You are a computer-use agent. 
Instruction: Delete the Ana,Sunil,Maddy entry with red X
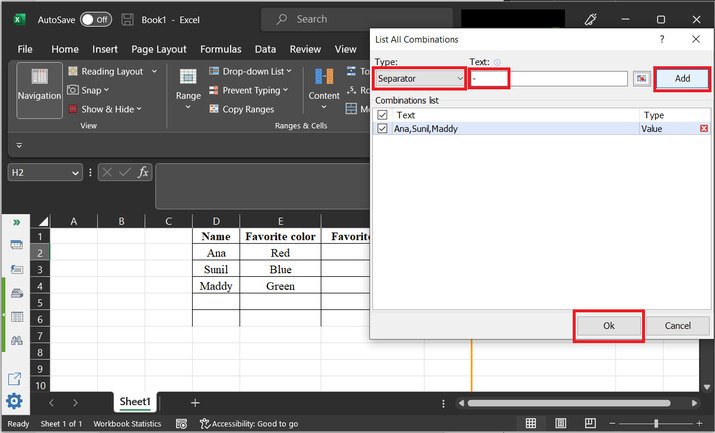(704, 129)
